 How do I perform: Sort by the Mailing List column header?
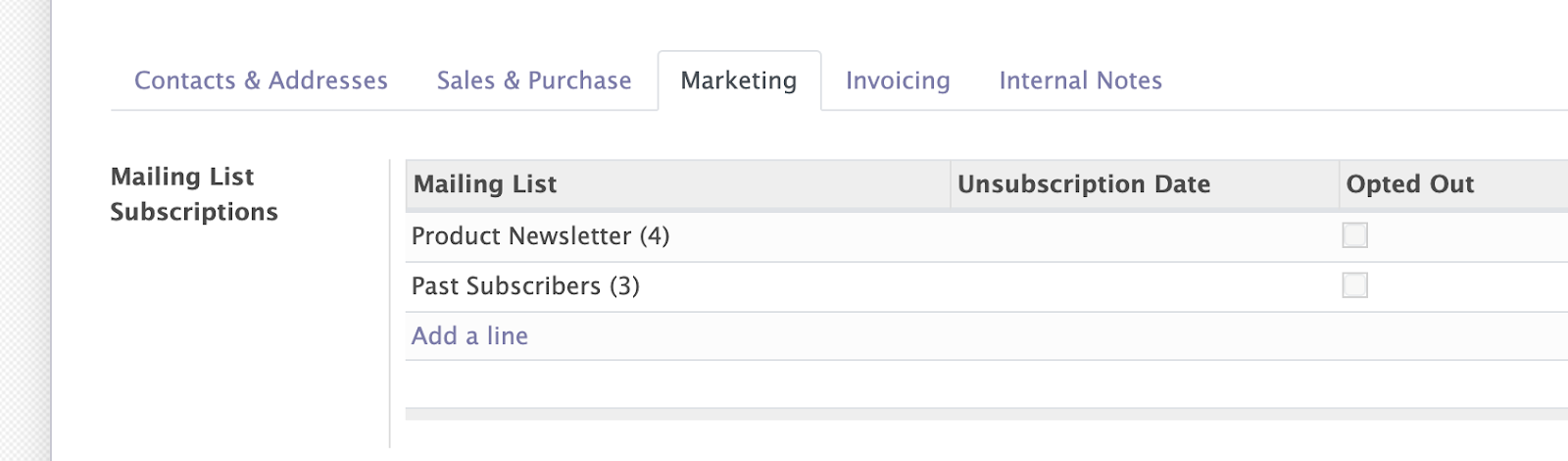485,184
